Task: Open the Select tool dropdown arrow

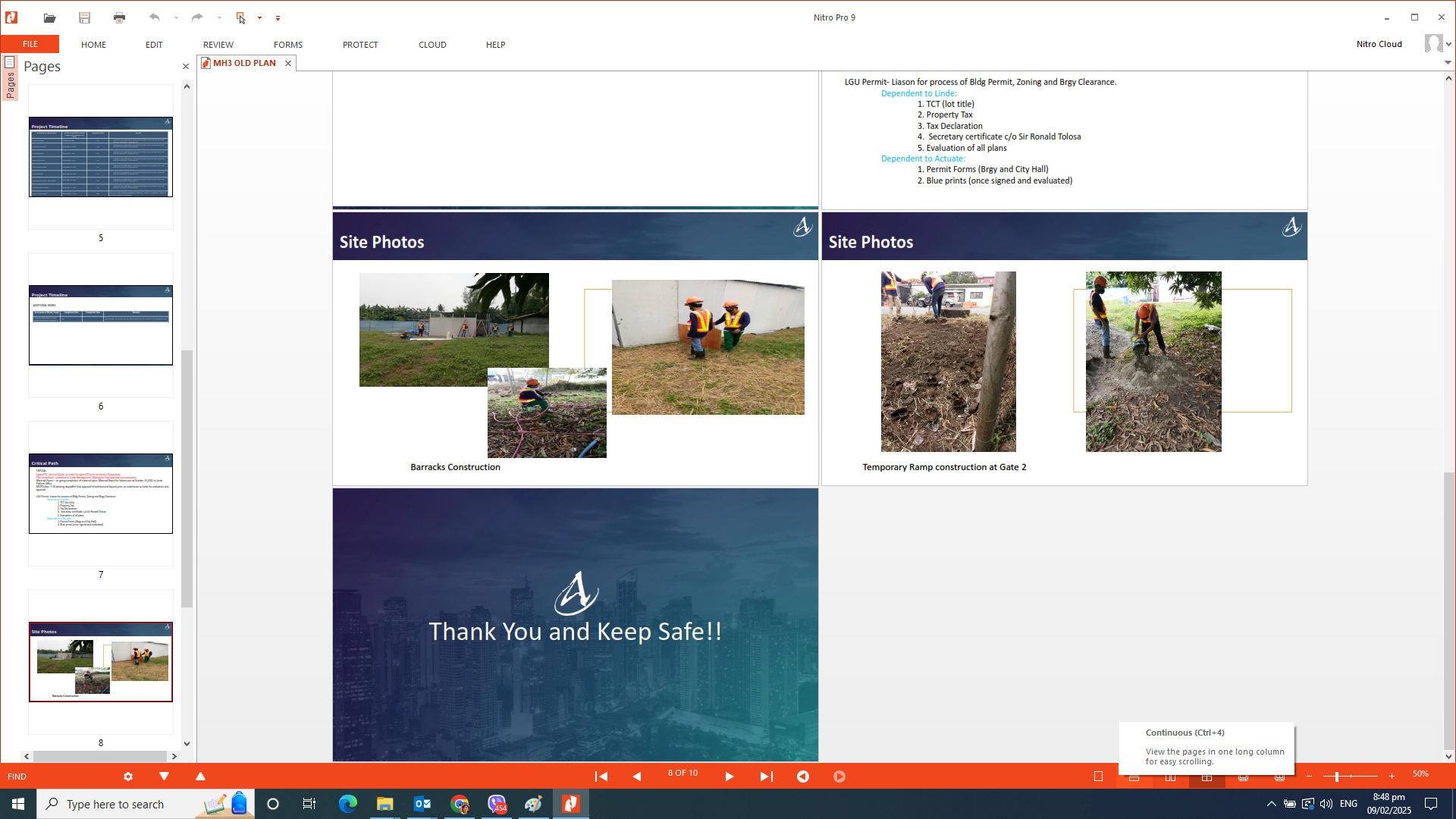Action: pos(259,17)
